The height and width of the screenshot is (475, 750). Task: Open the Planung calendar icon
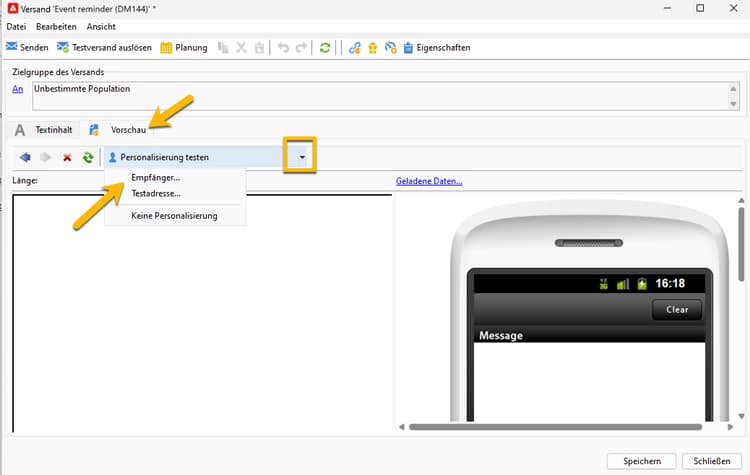(165, 47)
